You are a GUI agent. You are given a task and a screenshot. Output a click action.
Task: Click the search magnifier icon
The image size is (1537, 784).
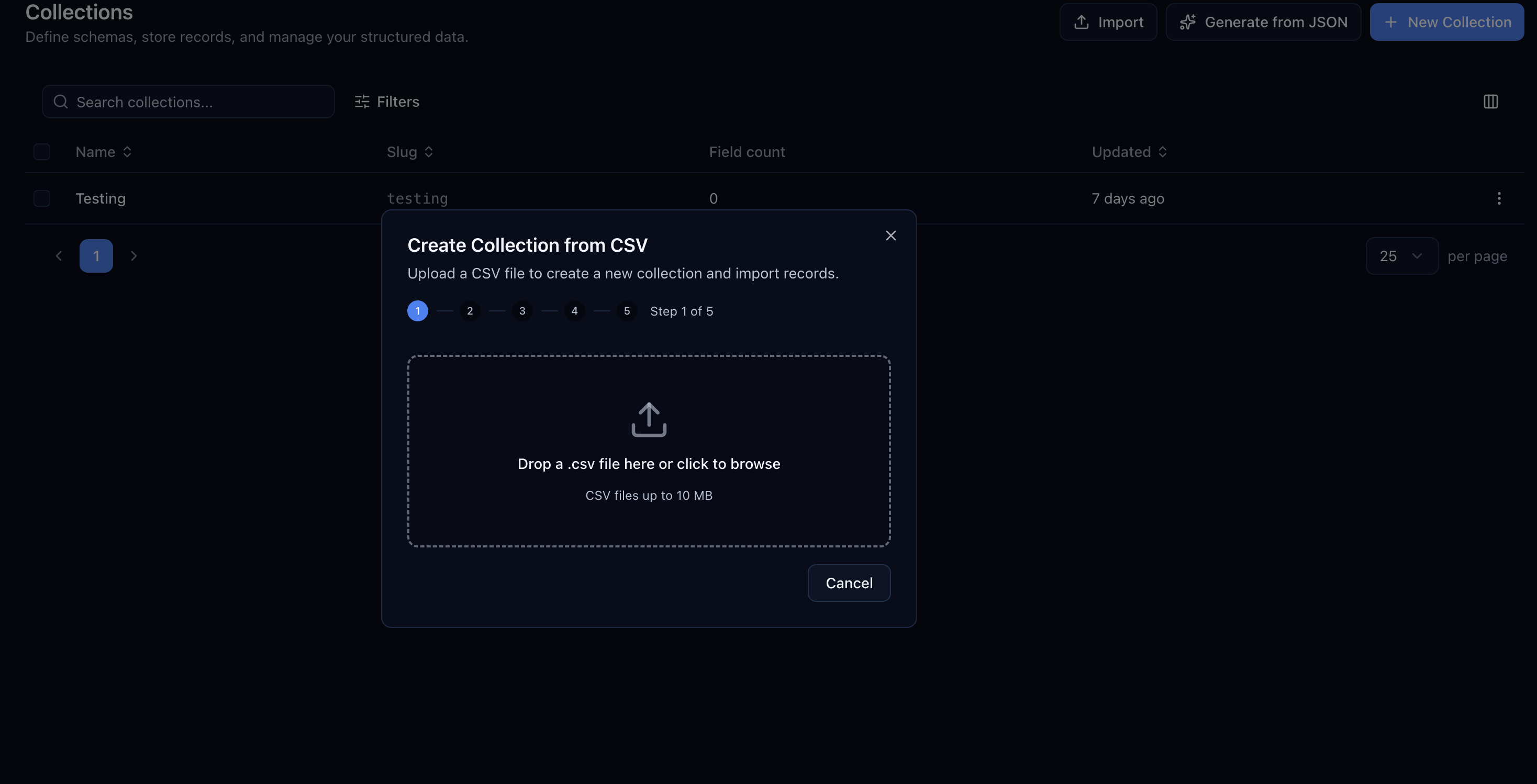[x=61, y=102]
